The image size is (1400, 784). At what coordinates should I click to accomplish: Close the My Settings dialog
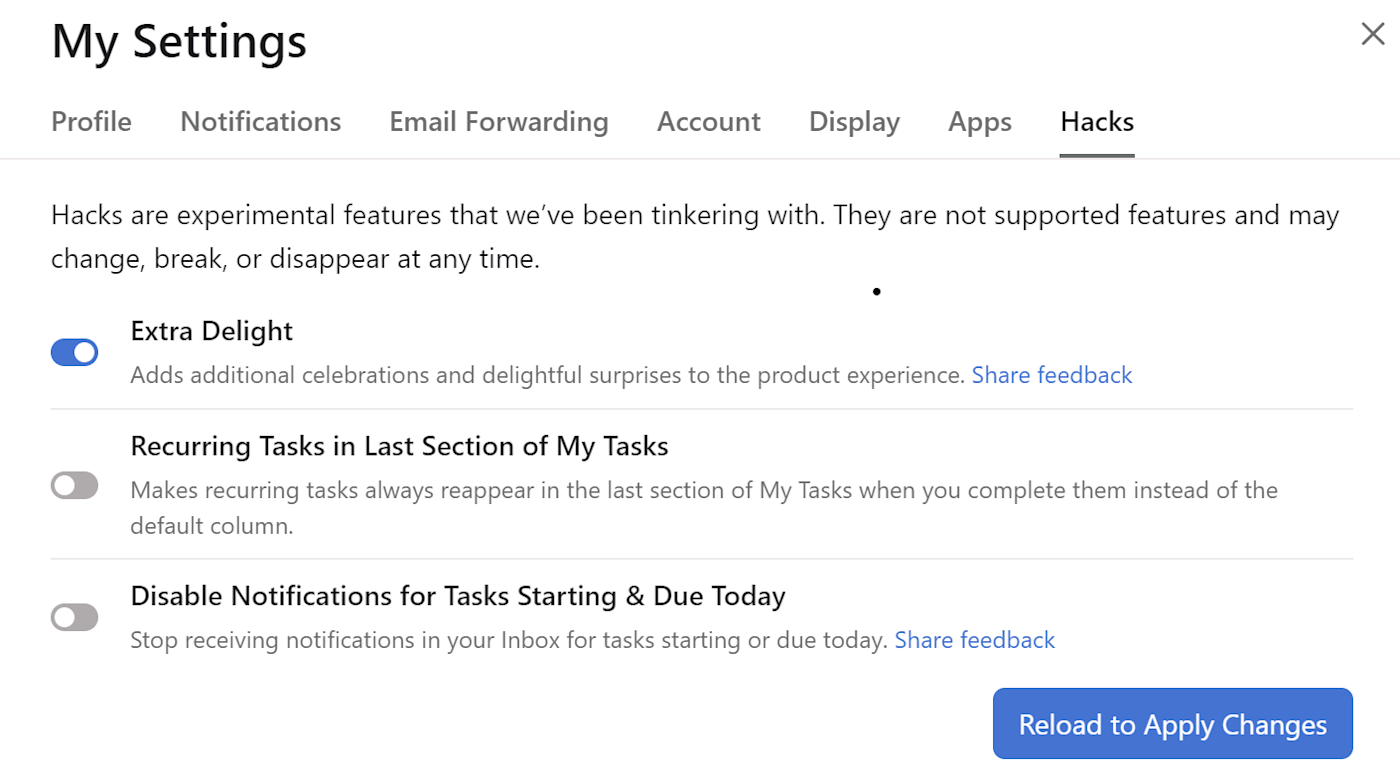point(1372,34)
